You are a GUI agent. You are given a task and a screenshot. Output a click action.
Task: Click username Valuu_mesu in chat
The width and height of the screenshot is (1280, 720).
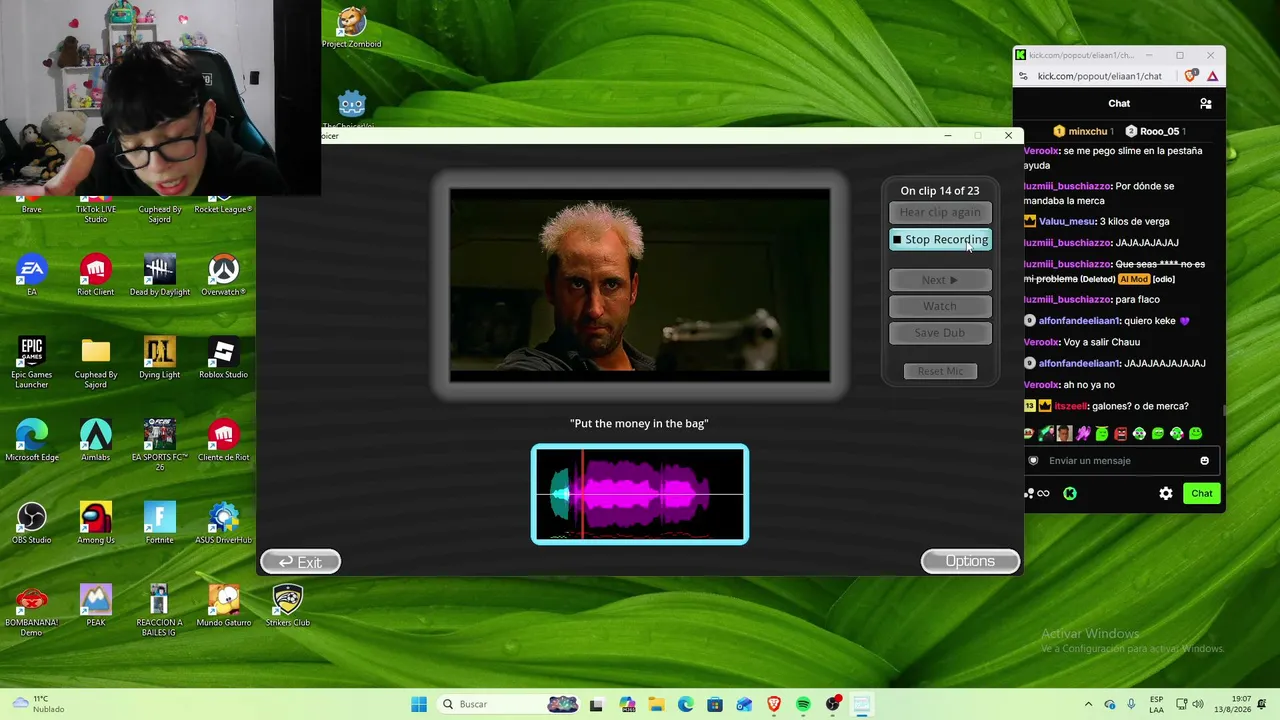[1067, 221]
